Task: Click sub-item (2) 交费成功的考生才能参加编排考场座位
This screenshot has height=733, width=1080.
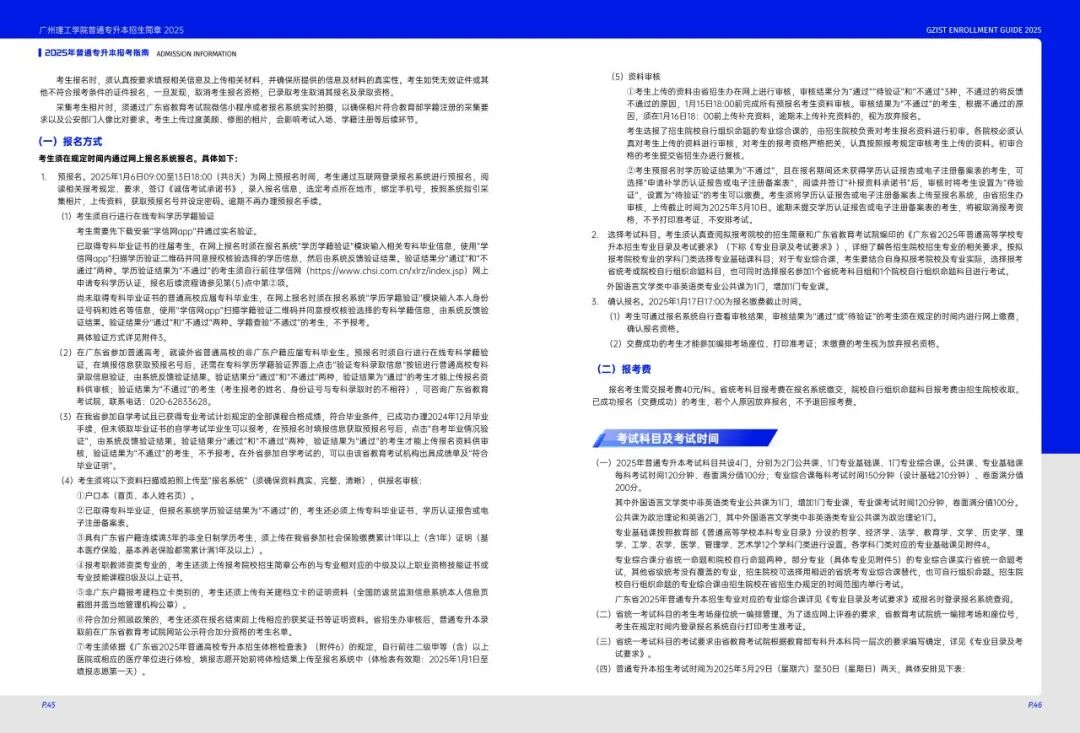Action: point(775,343)
